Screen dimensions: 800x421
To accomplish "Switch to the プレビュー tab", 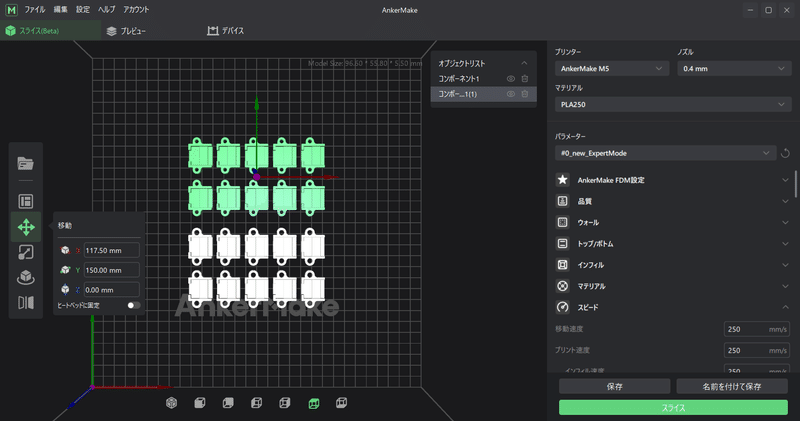I will 126,31.
